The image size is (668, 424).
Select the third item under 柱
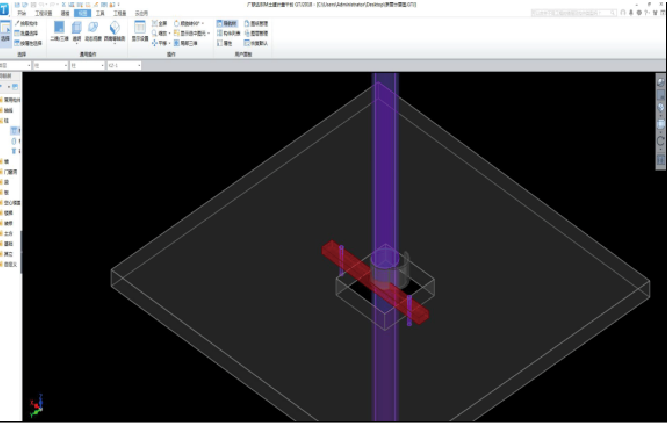pyautogui.click(x=15, y=151)
